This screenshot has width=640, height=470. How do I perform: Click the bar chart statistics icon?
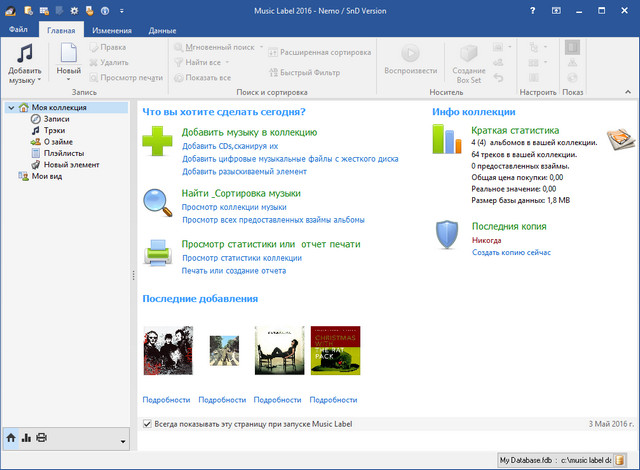pos(447,139)
